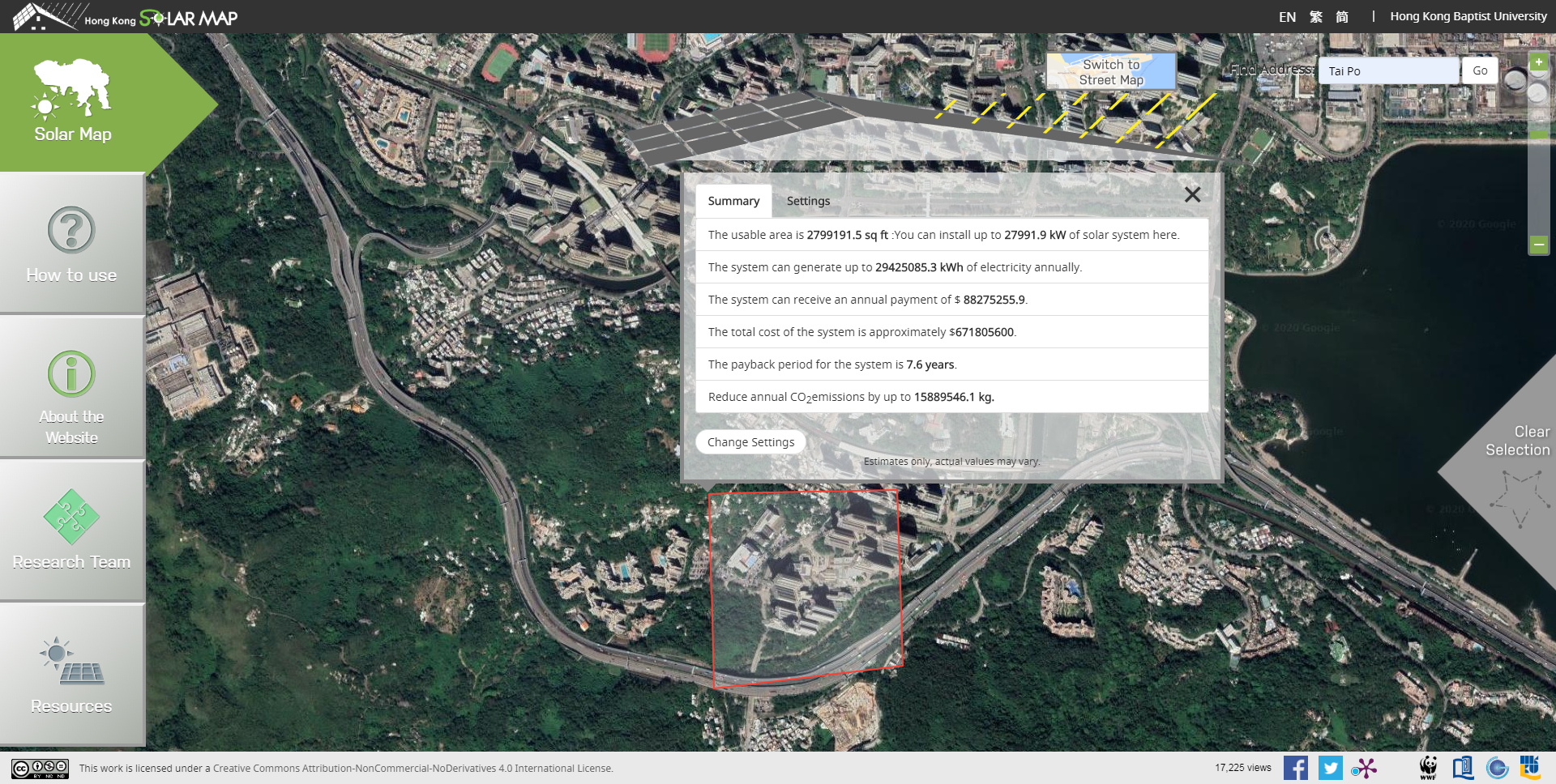
Task: Clear the current map selection
Action: pyautogui.click(x=1520, y=441)
